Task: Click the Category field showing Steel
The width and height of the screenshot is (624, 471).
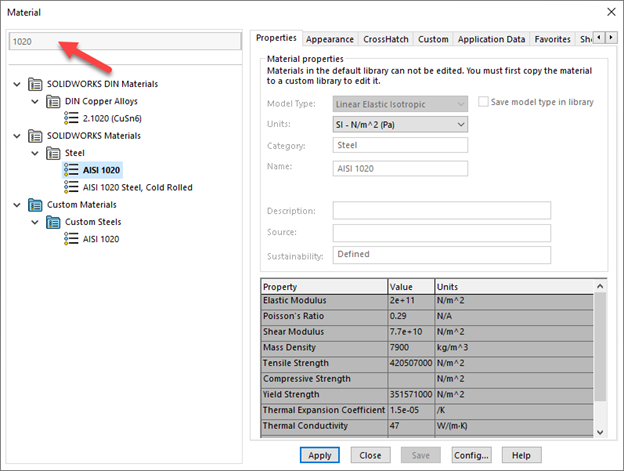Action: coord(400,145)
